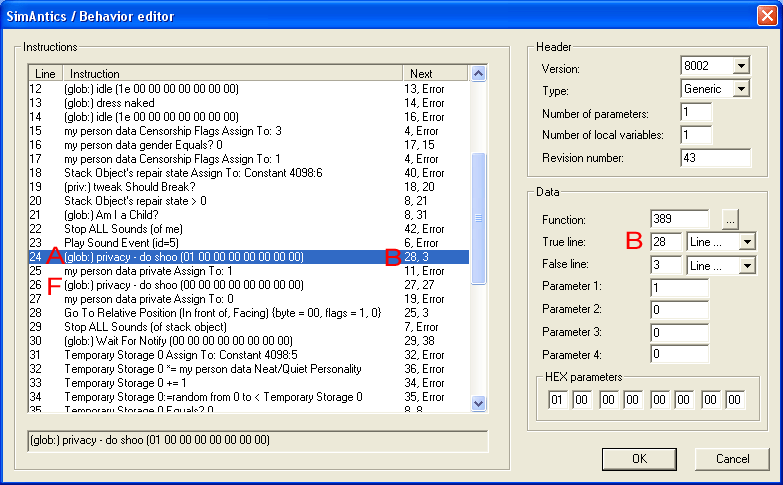Select line 19 'tweak Should Break?' row
The width and height of the screenshot is (783, 485).
(x=249, y=187)
